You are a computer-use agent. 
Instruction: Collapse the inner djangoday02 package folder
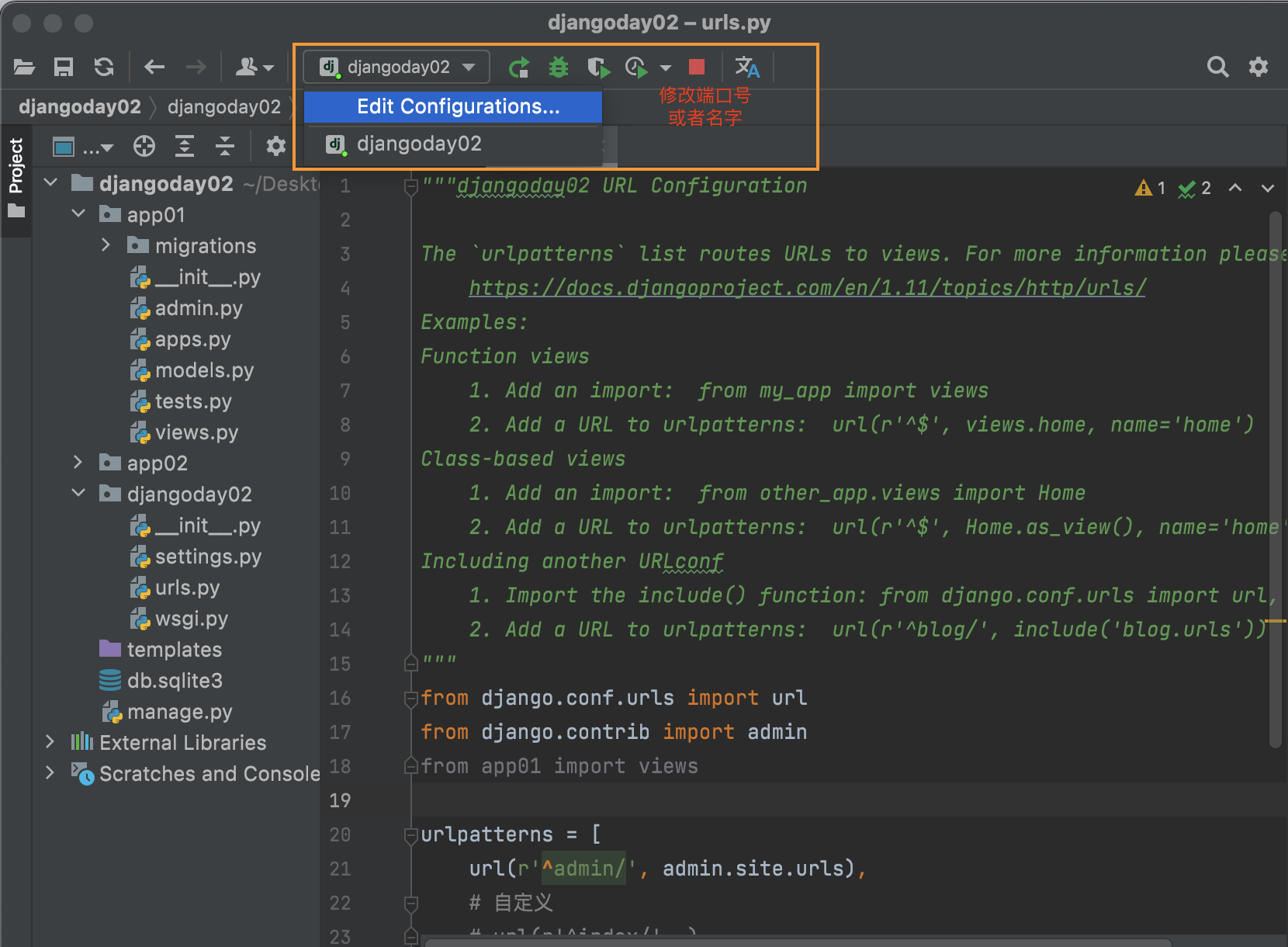78,494
